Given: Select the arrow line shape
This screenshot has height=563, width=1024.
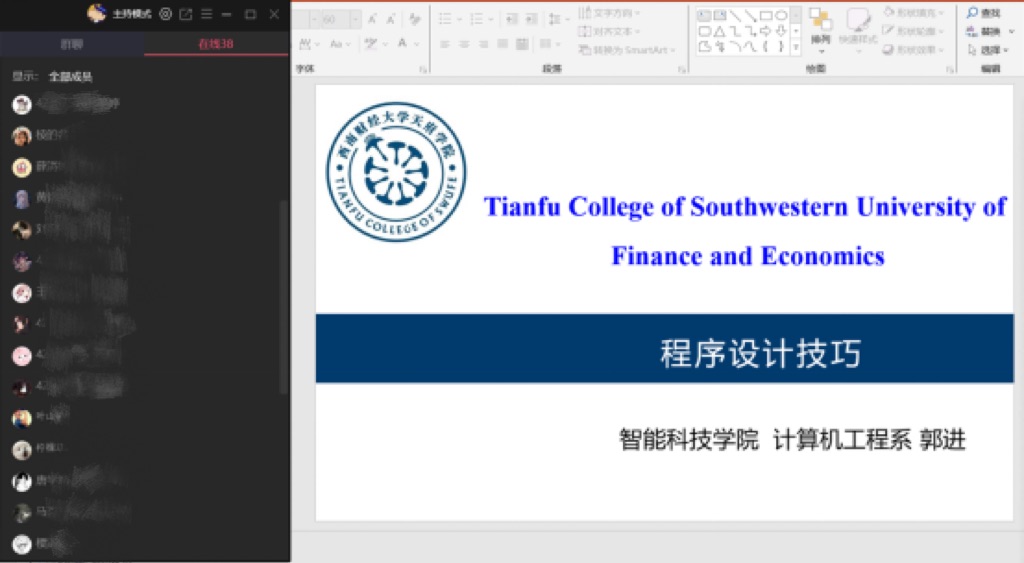Looking at the screenshot, I should pos(750,15).
